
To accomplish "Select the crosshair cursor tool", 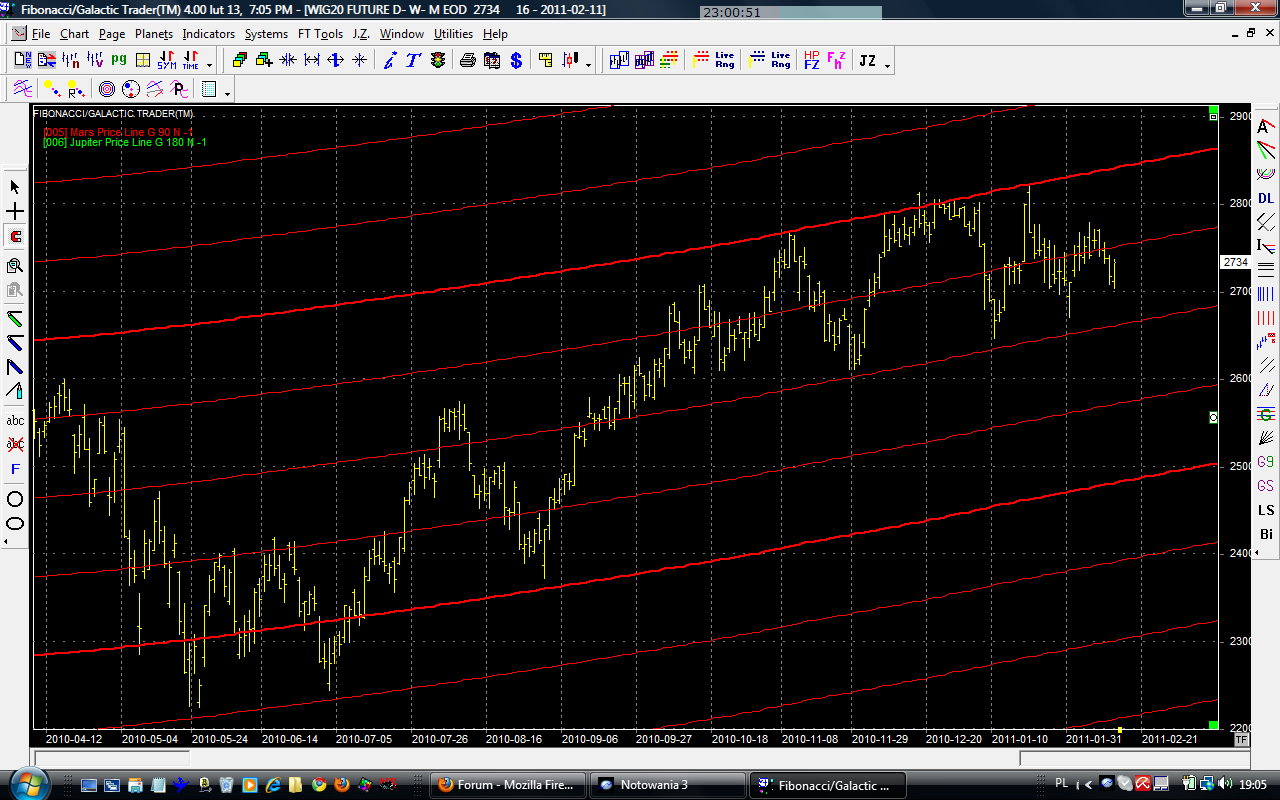I will 15,212.
